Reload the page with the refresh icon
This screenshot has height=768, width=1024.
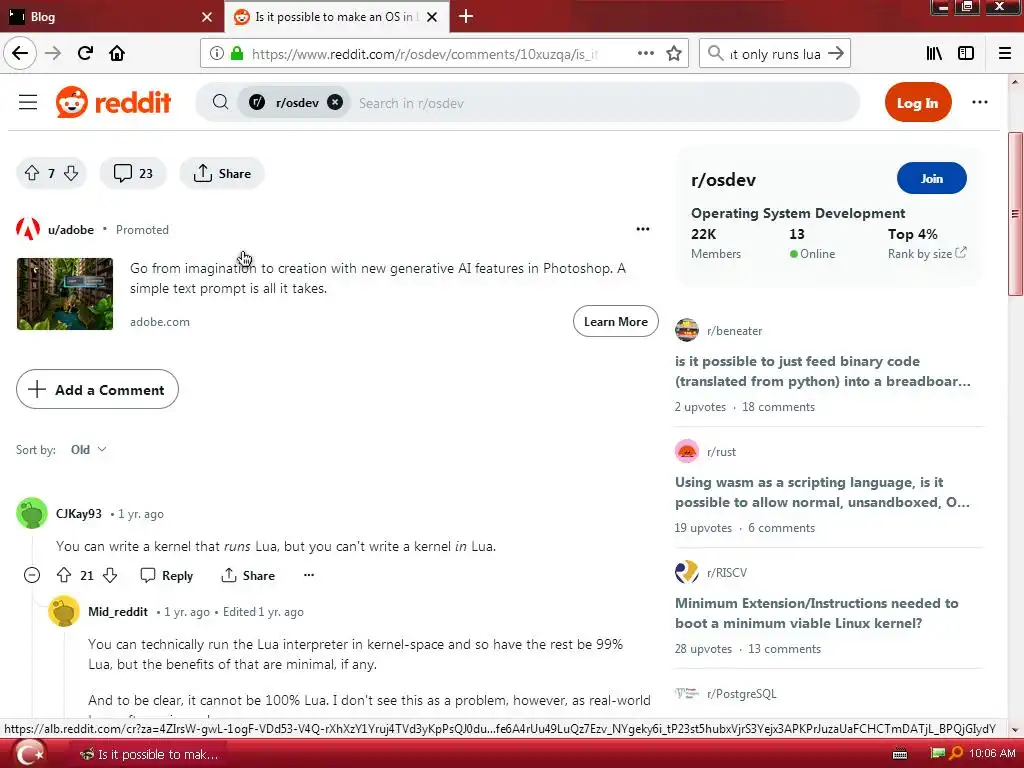pyautogui.click(x=85, y=53)
